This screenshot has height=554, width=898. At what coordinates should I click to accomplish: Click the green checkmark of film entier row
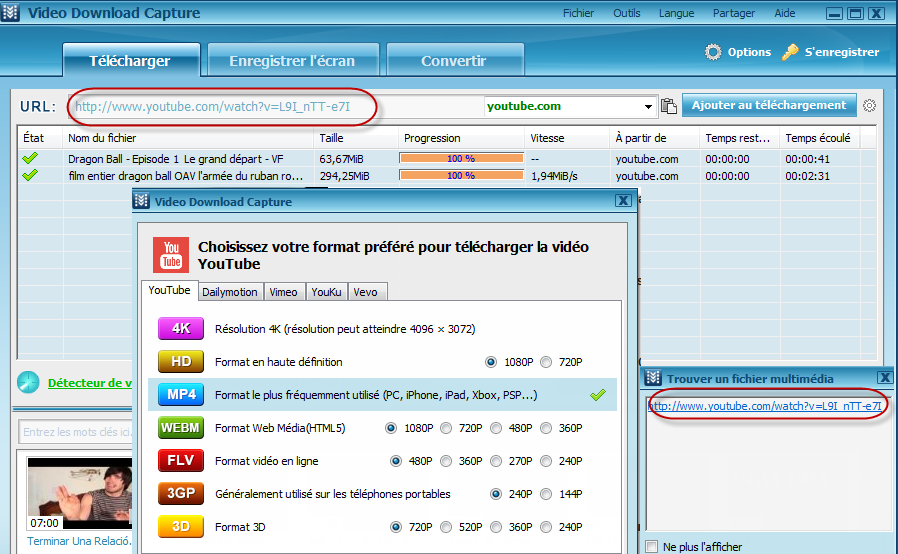[x=30, y=175]
